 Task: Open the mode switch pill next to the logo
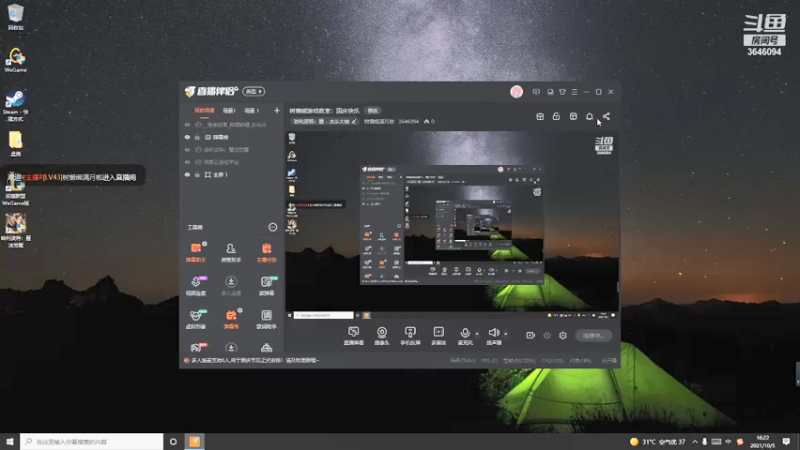click(254, 91)
